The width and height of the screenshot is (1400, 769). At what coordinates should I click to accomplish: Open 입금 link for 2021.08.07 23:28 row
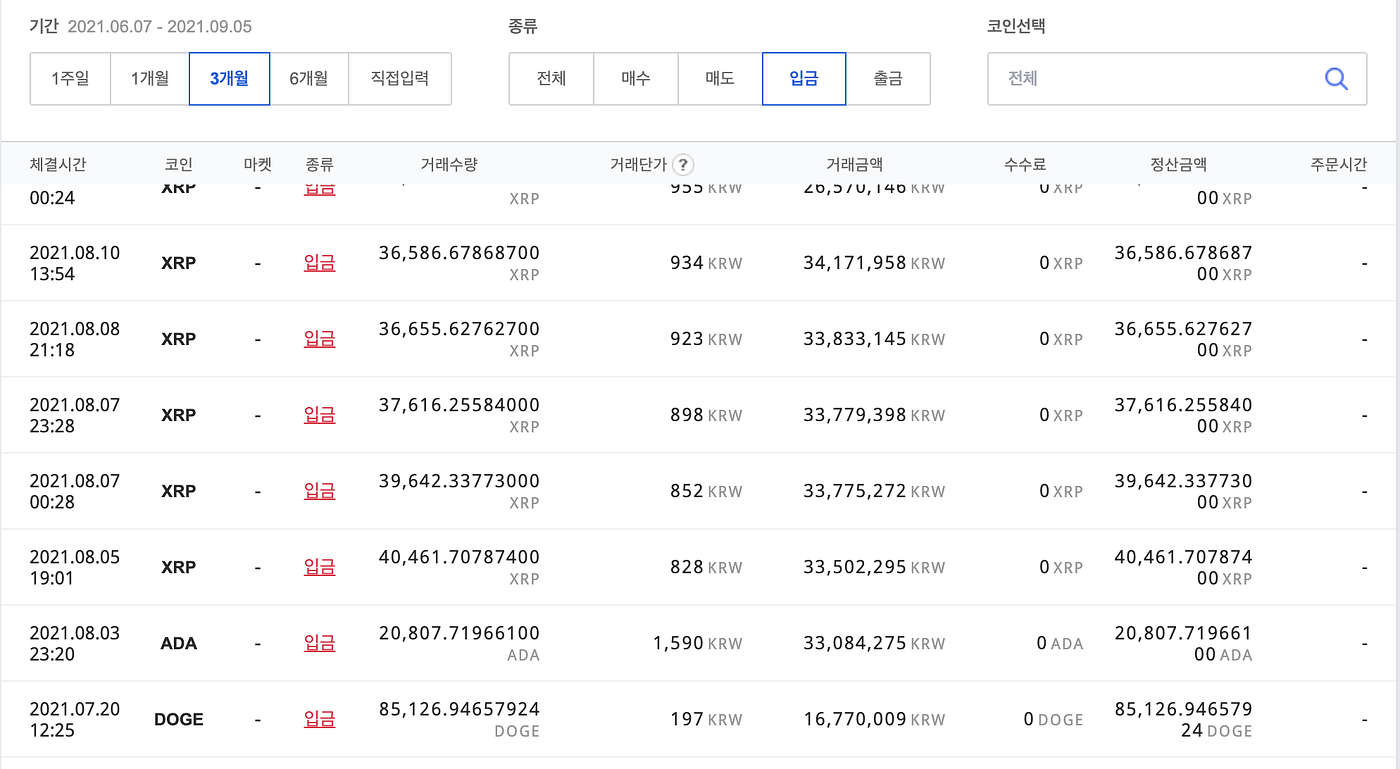click(319, 415)
